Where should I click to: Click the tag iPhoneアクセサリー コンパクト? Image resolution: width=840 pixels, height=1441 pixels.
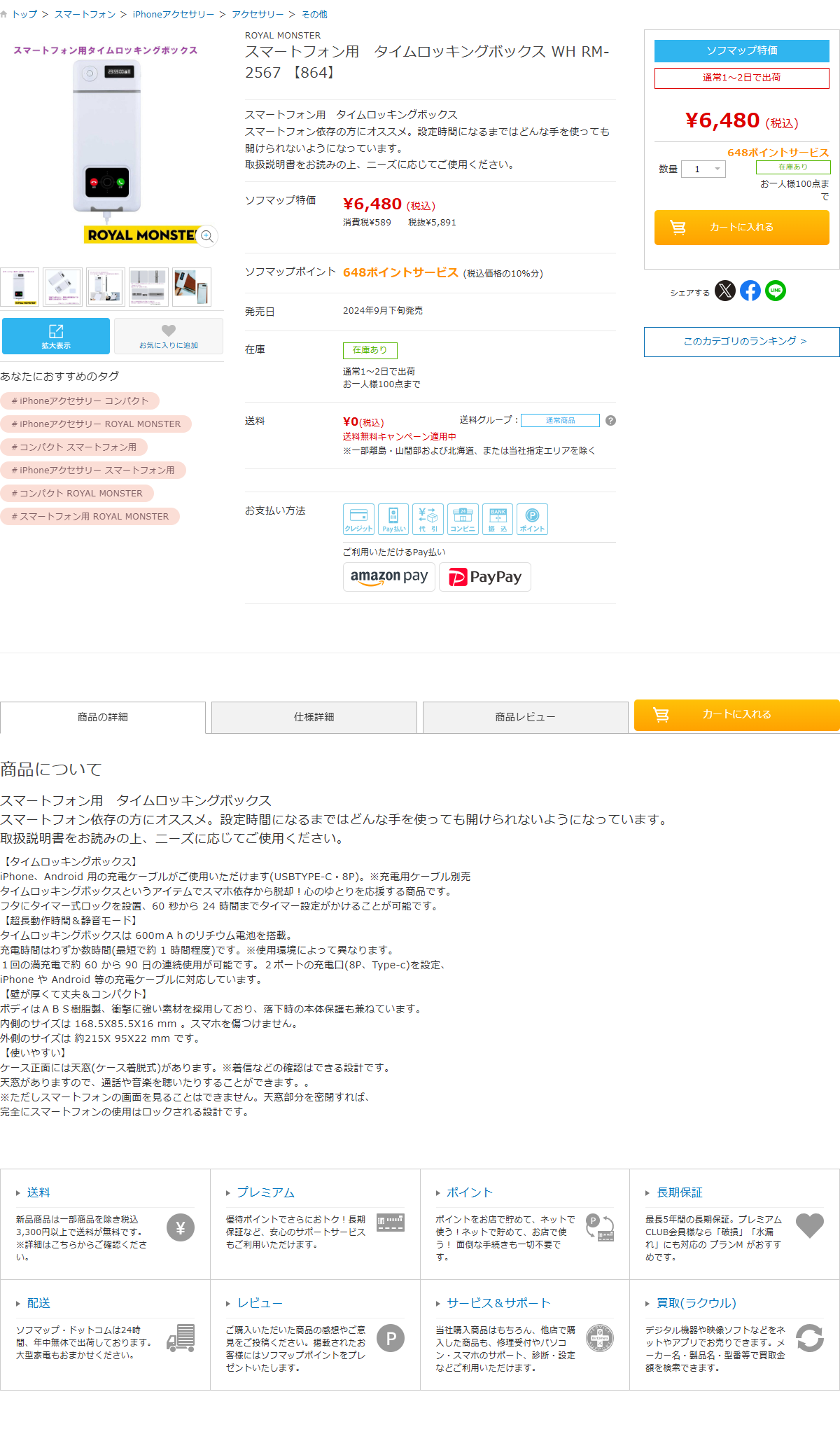coord(80,401)
